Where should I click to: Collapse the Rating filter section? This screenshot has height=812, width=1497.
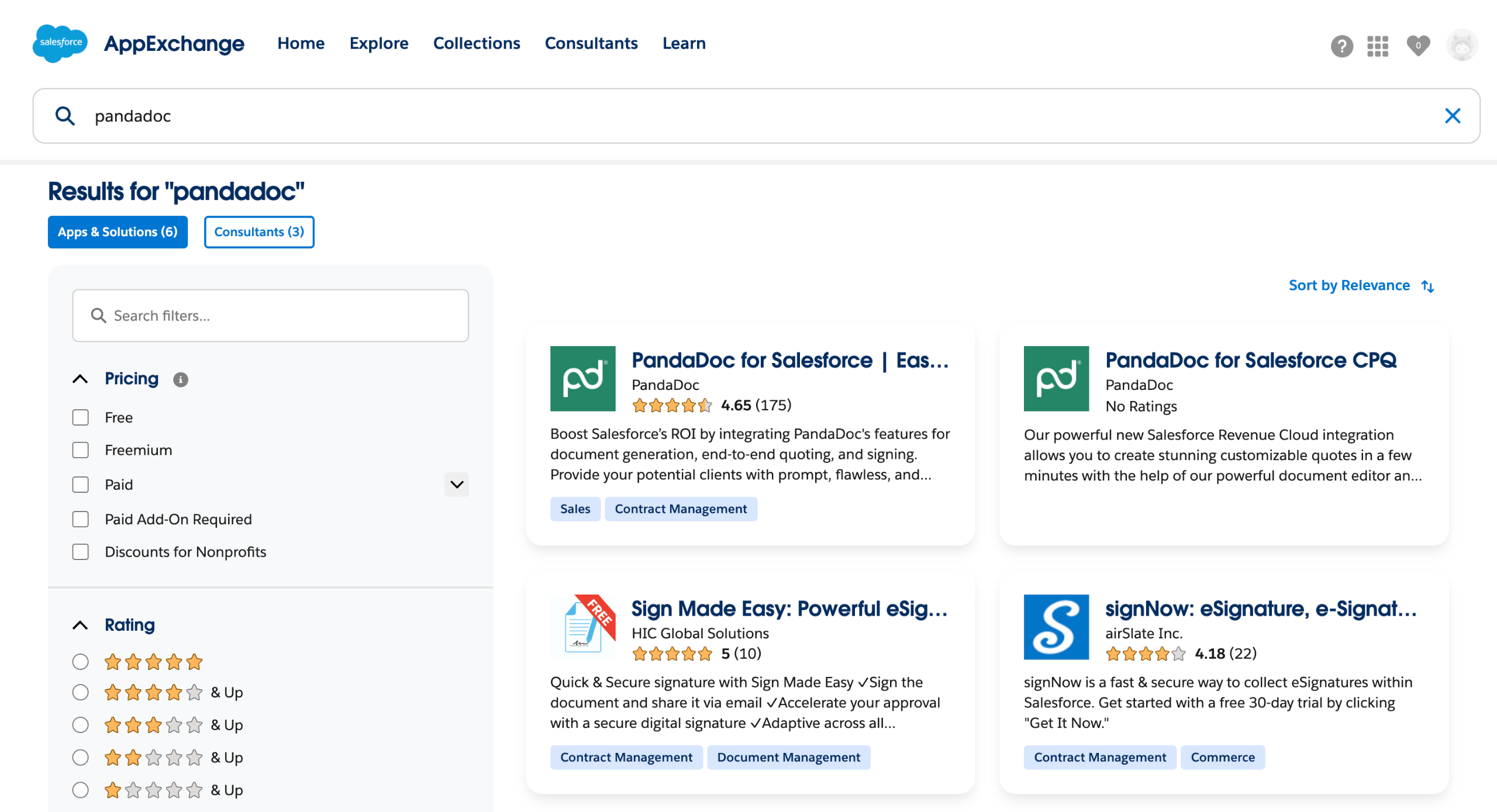click(x=81, y=625)
